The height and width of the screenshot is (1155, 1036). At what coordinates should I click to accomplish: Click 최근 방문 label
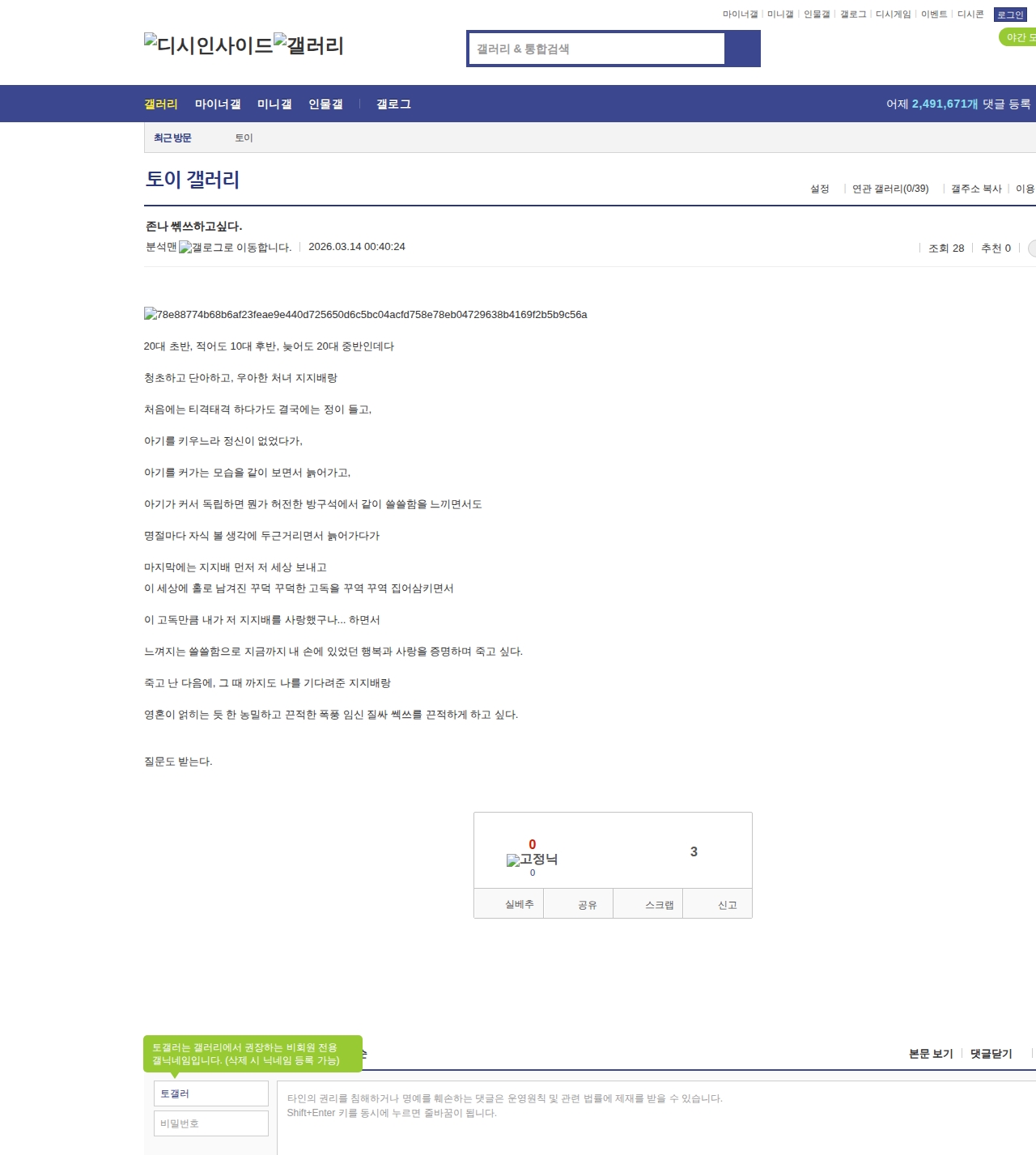pyautogui.click(x=172, y=138)
